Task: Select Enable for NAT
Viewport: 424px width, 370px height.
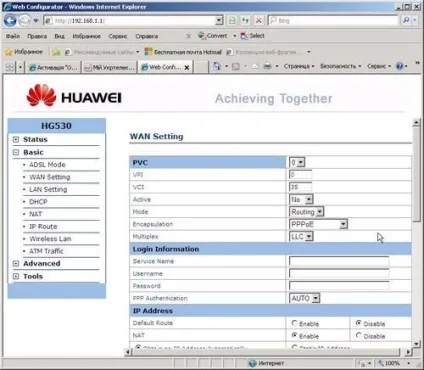Action: [x=294, y=335]
